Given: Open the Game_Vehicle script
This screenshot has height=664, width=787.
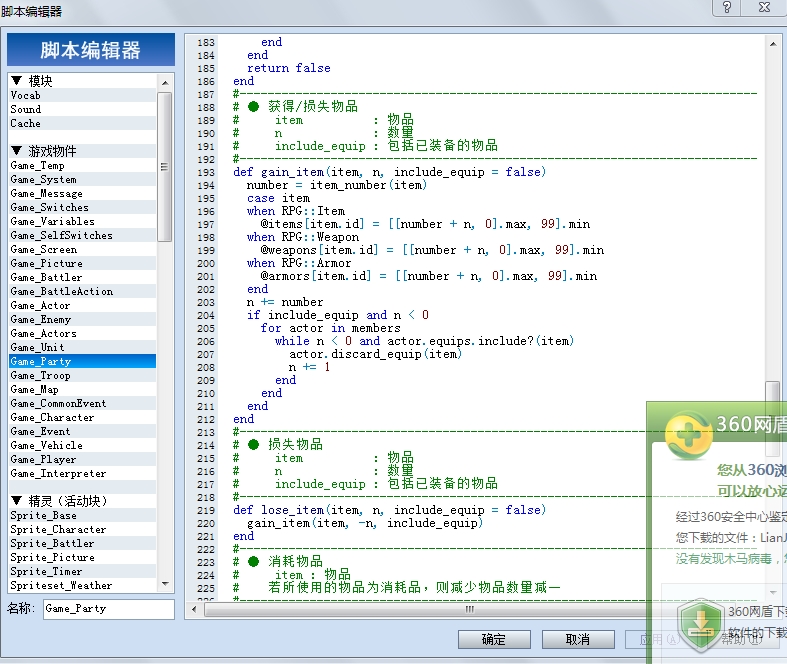Looking at the screenshot, I should pos(82,446).
